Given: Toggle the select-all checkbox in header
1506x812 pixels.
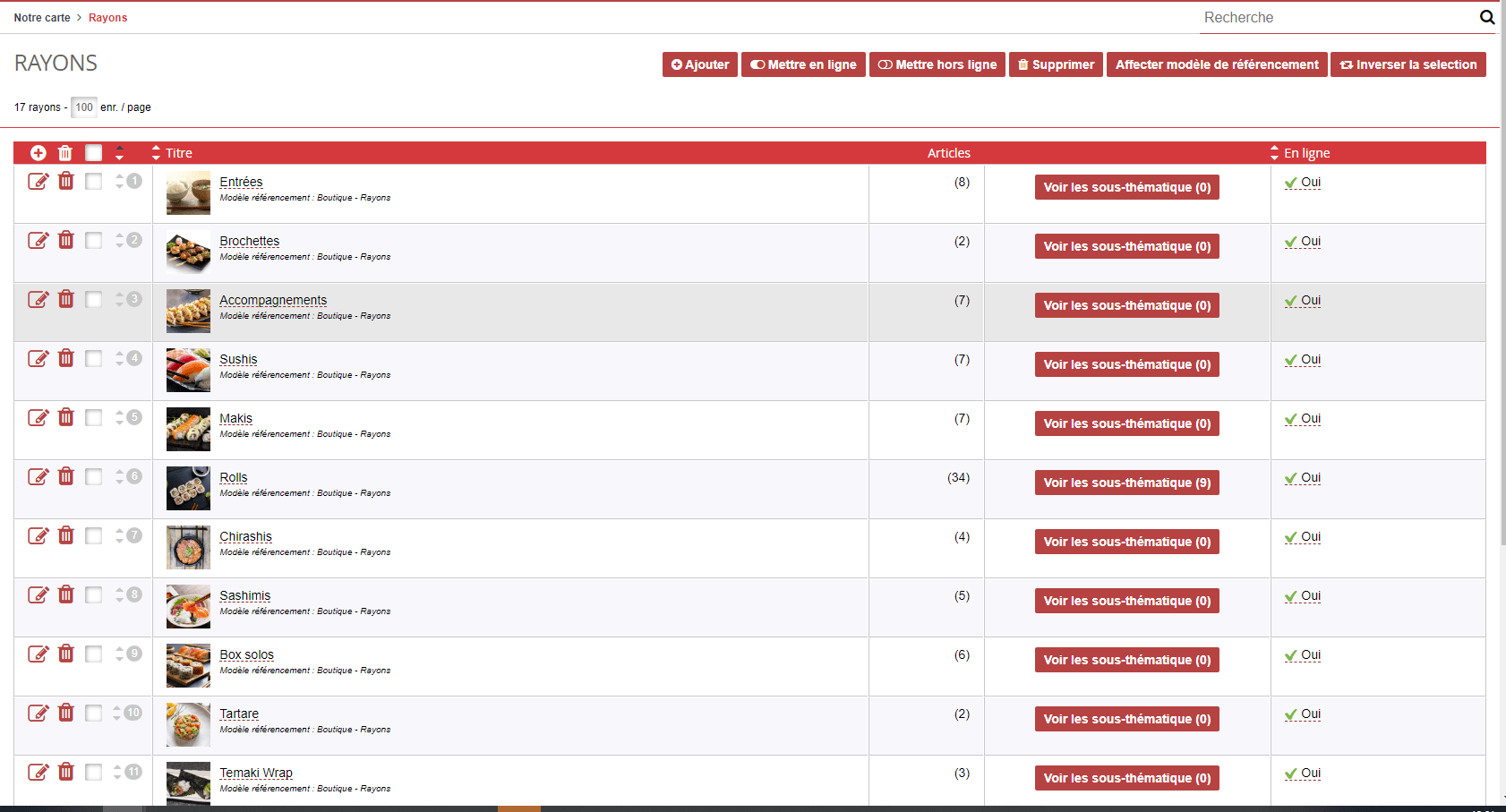Looking at the screenshot, I should coord(93,153).
